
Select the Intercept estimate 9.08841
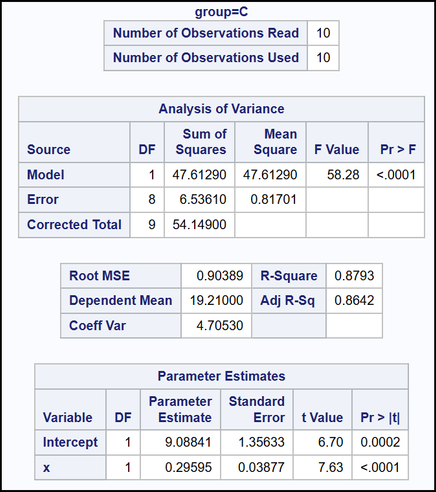[x=188, y=442]
